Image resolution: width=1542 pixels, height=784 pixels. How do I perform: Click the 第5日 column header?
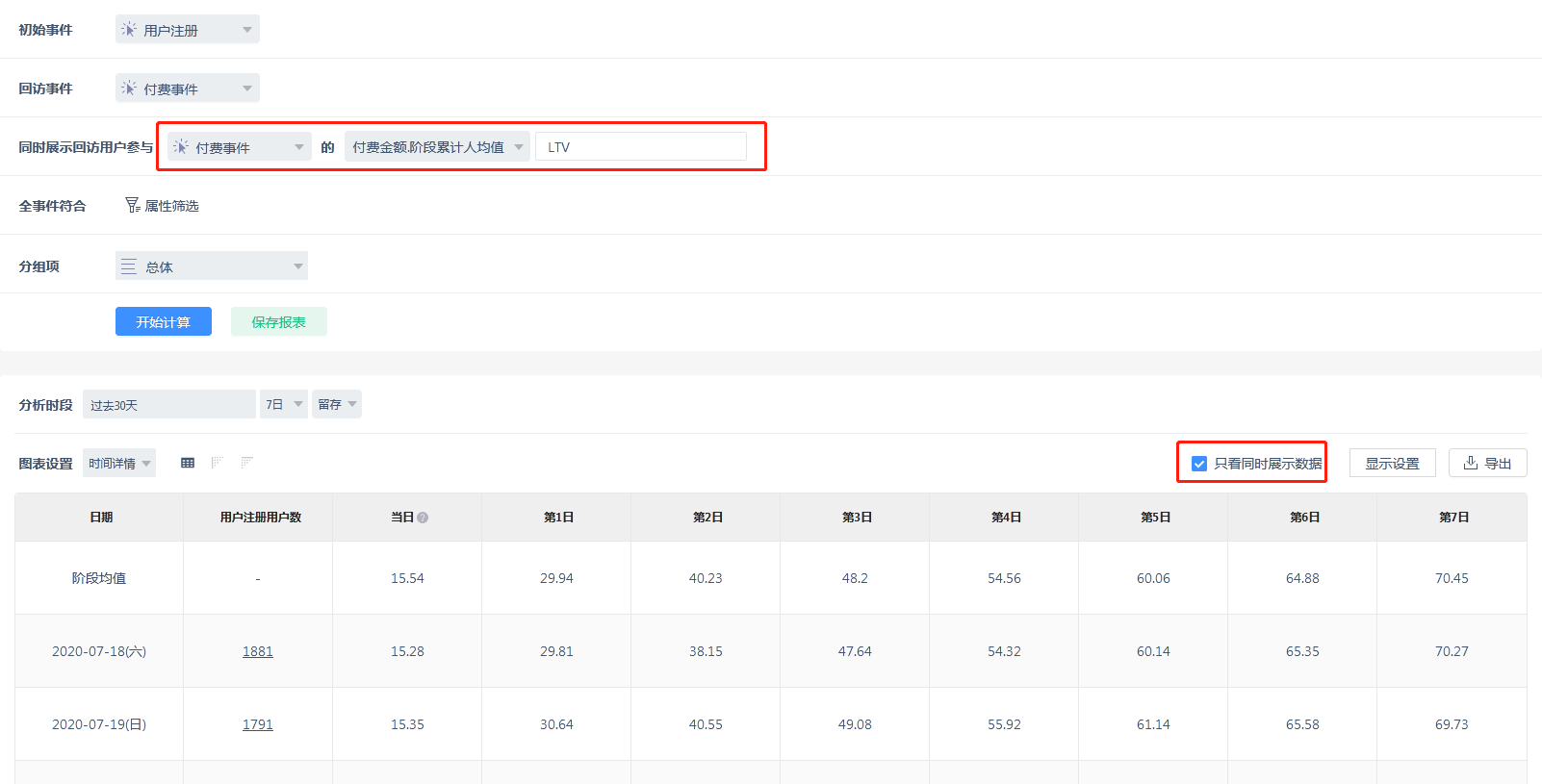click(x=1154, y=518)
